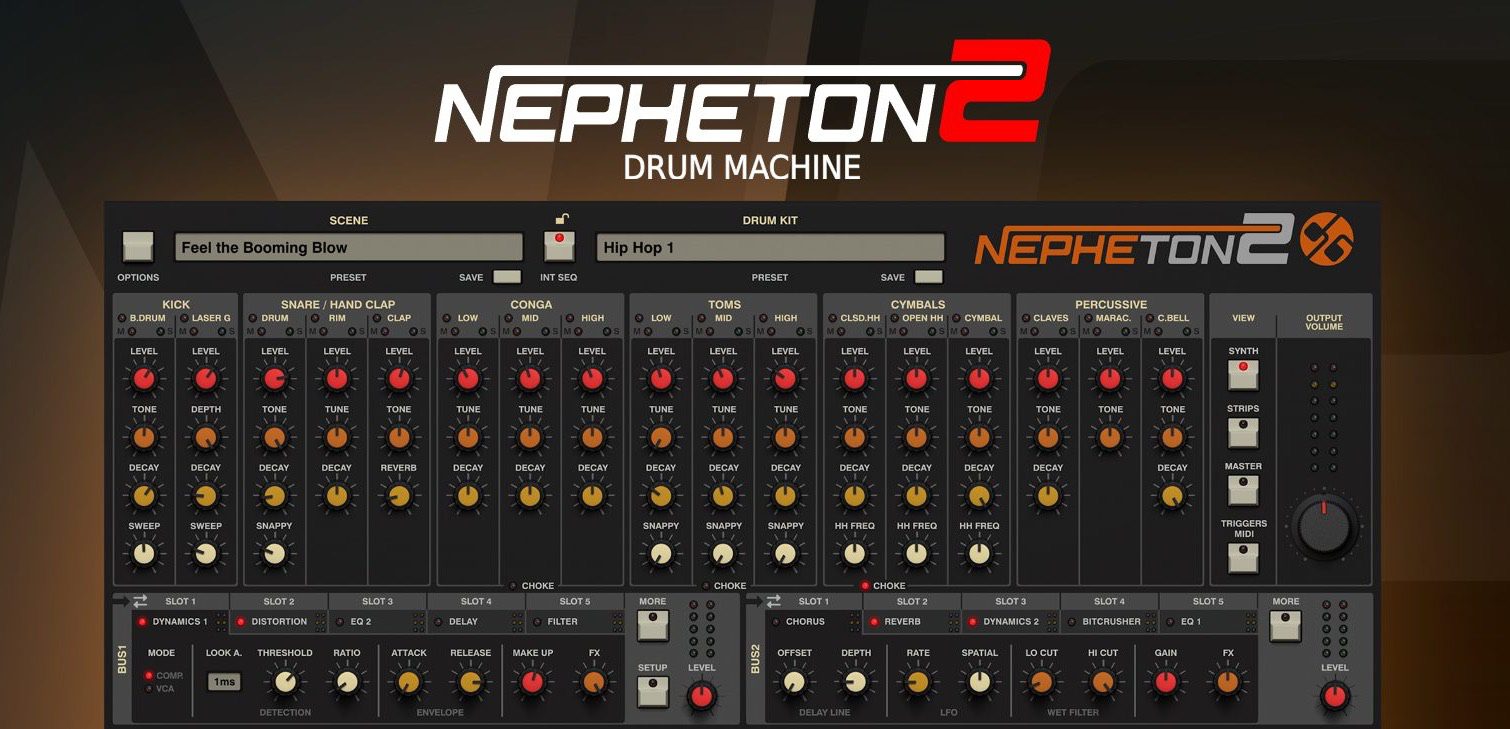
Task: Switch to SYNTH view
Action: point(1243,374)
